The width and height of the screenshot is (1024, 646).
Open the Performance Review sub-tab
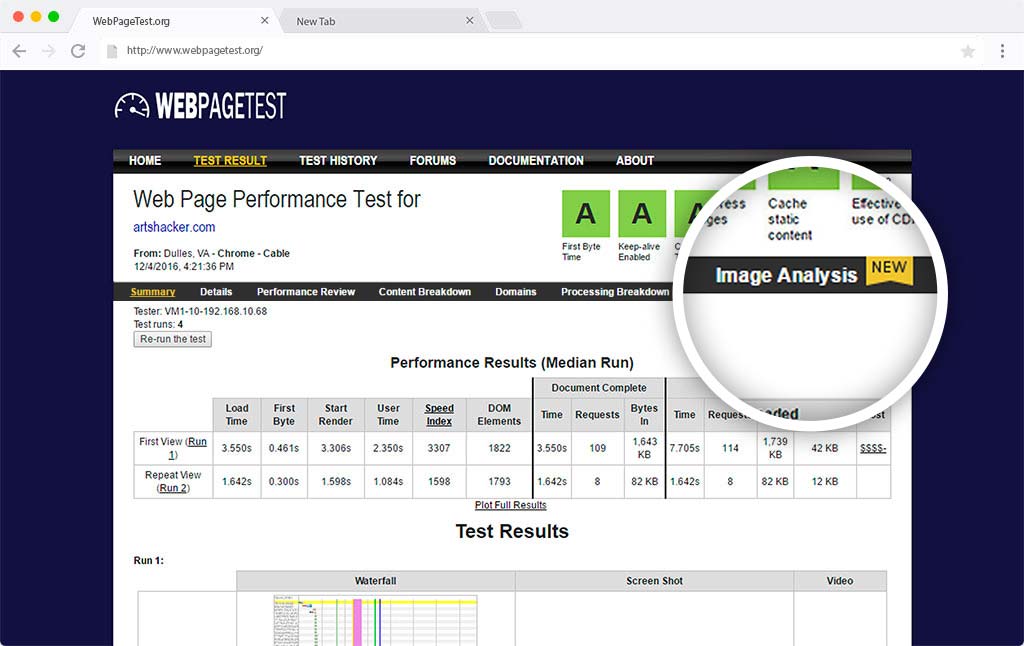(x=306, y=292)
